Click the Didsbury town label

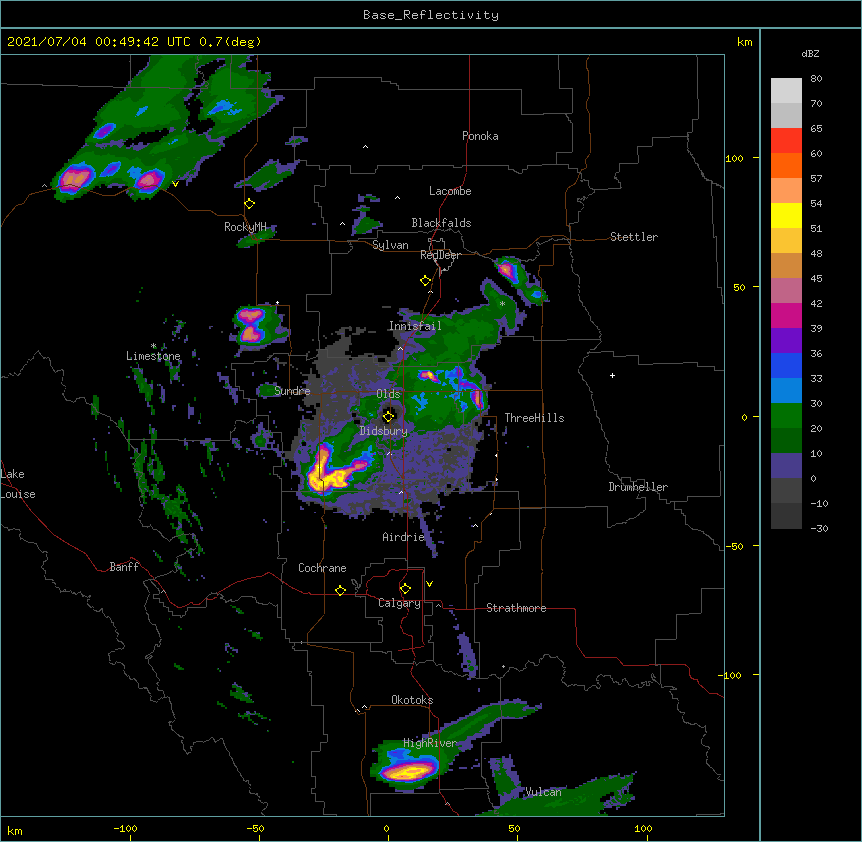click(x=384, y=431)
